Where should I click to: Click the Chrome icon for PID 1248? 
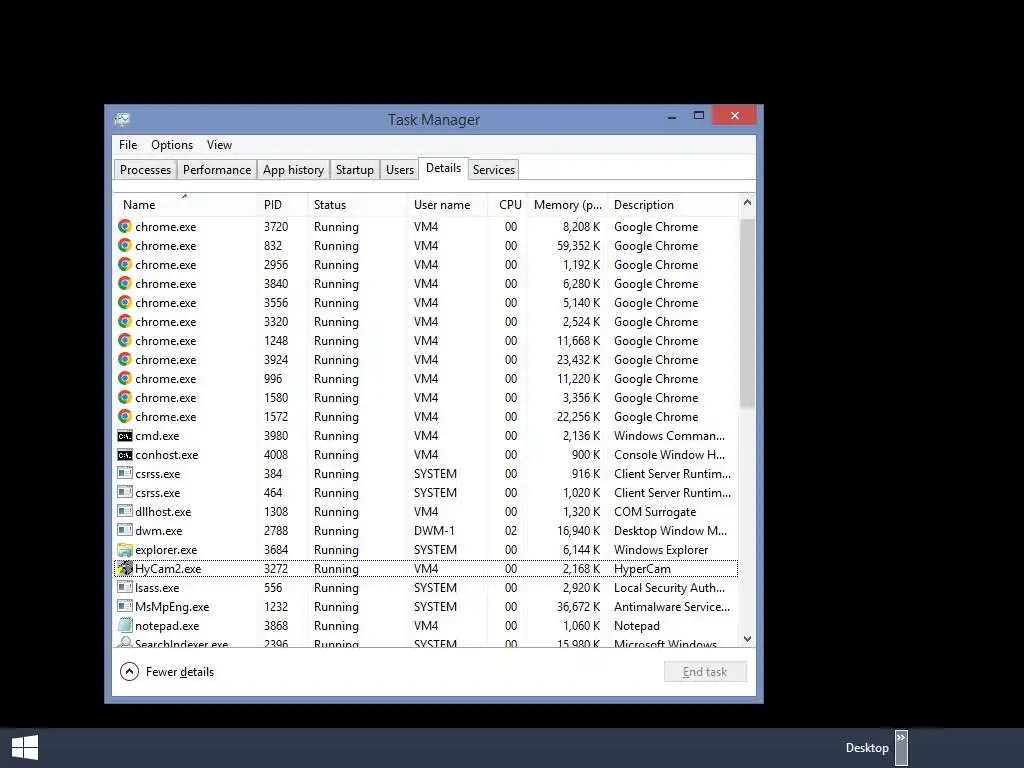pyautogui.click(x=125, y=340)
